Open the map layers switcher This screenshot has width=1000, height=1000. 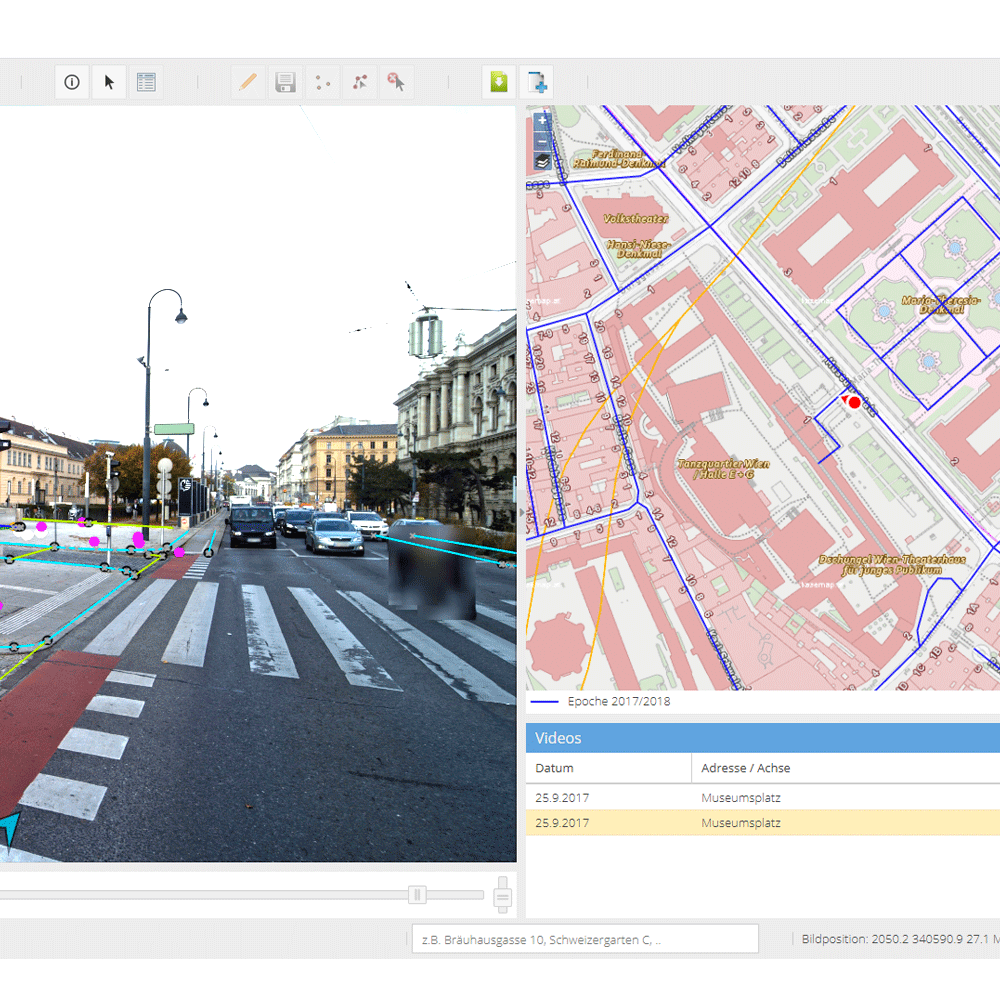(542, 161)
